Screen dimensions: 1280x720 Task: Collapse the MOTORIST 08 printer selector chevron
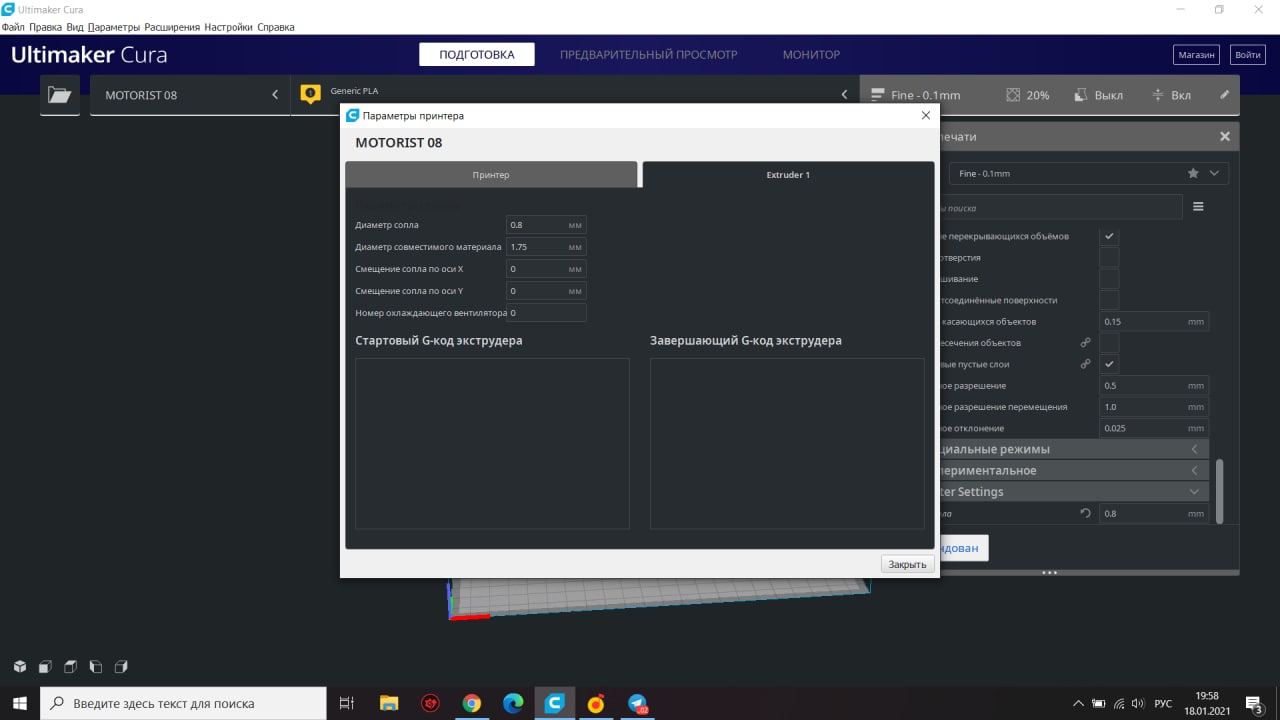tap(275, 95)
